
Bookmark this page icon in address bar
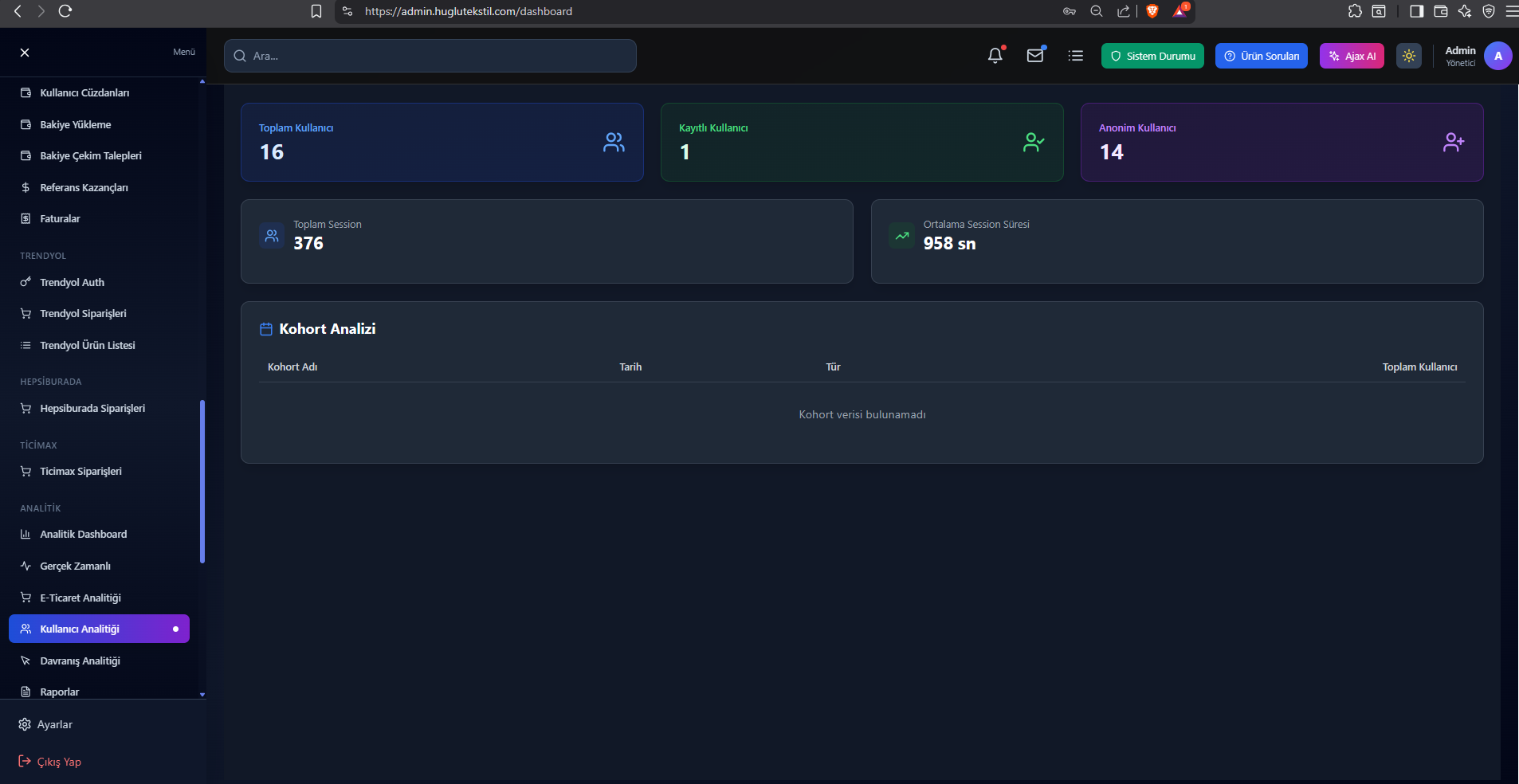click(x=316, y=11)
